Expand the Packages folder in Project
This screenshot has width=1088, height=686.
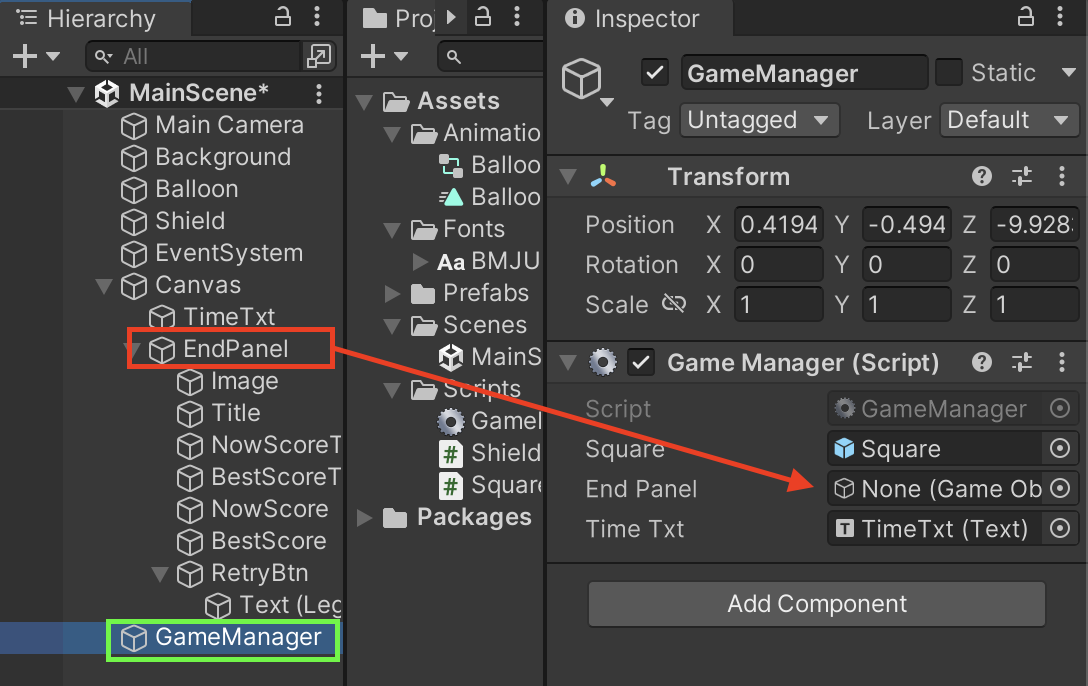coord(364,517)
